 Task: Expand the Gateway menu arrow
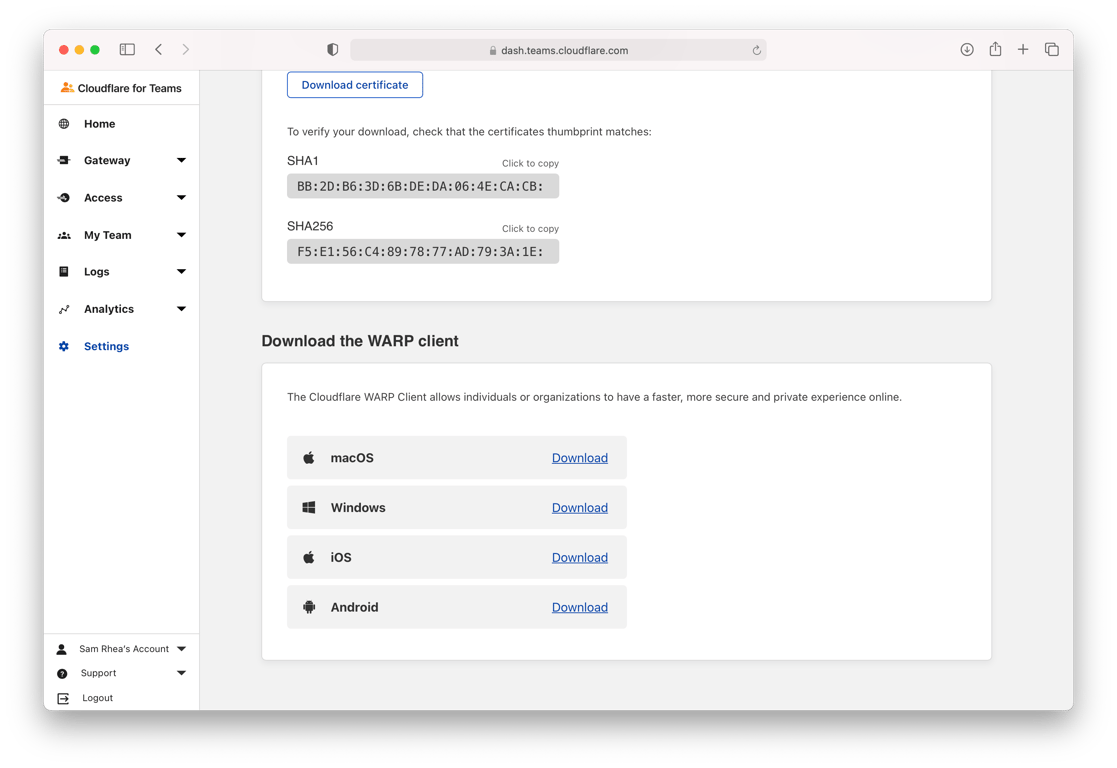[182, 160]
